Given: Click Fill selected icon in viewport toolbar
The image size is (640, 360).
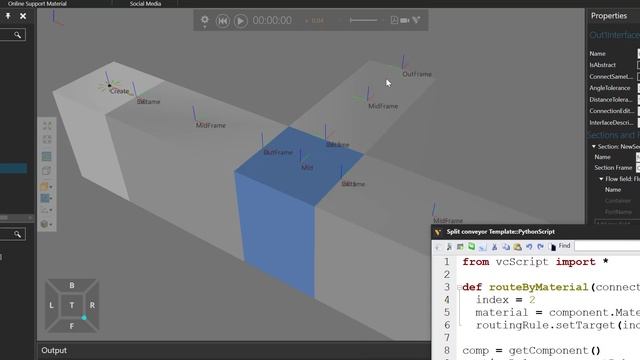Looking at the screenshot, I should click(47, 140).
